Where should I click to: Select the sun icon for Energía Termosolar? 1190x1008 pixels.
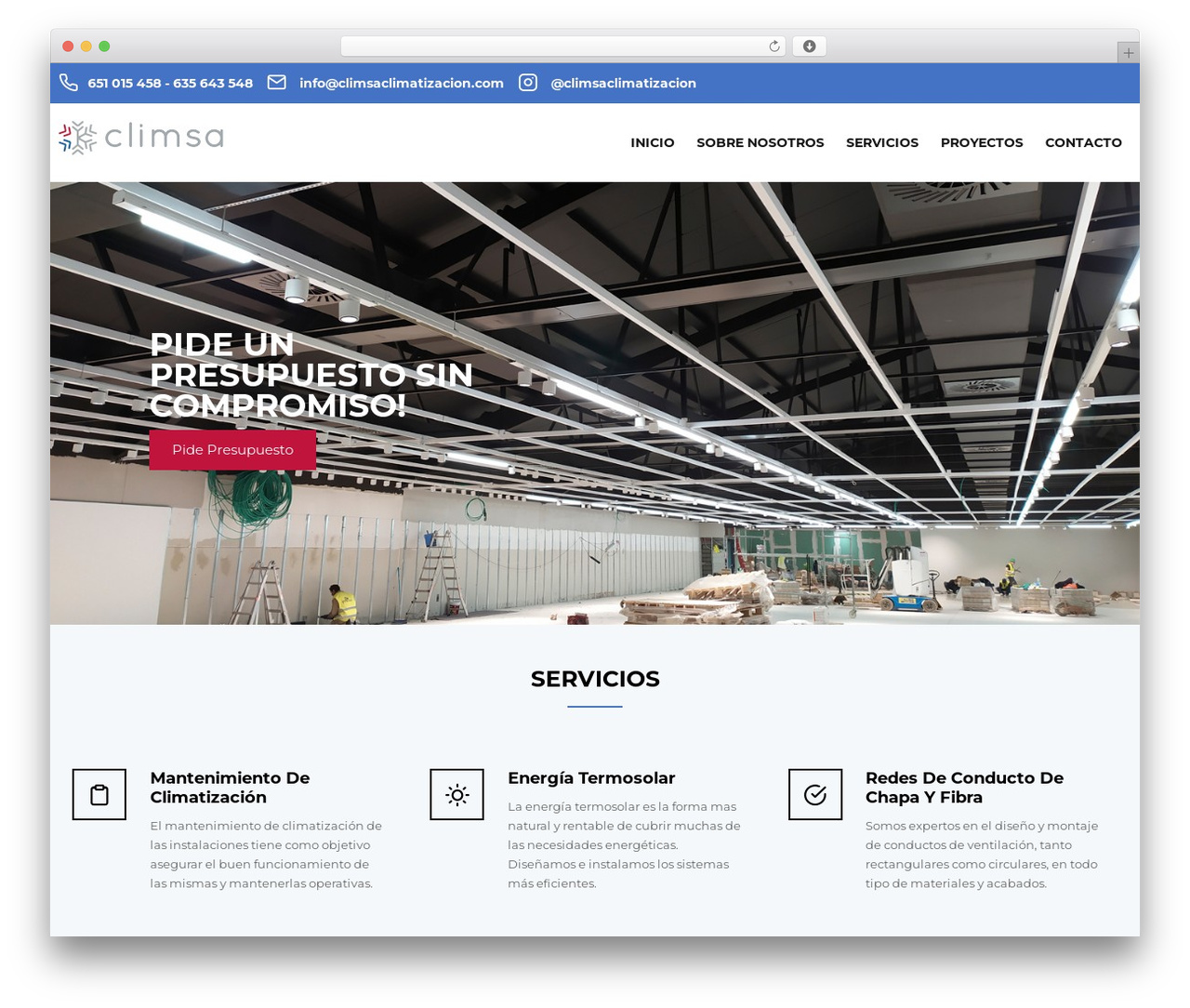457,795
